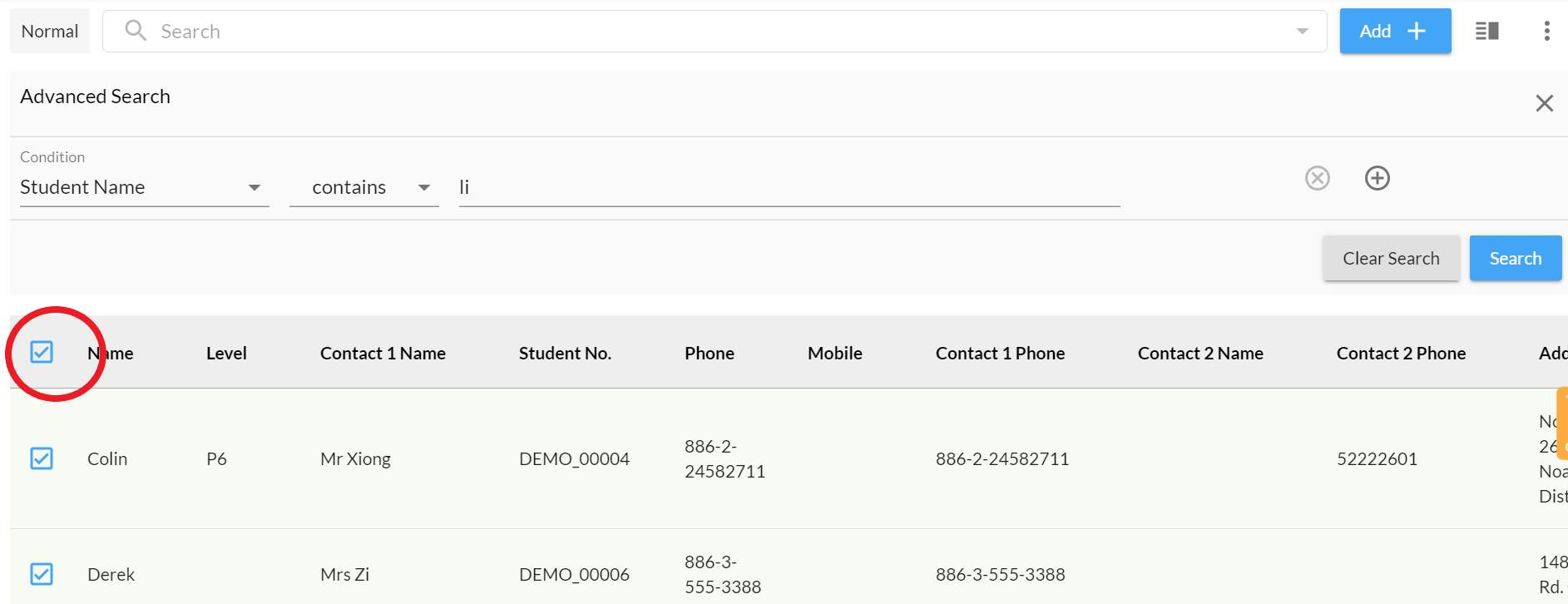Add a new search condition
Viewport: 1568px width, 604px height.
click(1377, 178)
